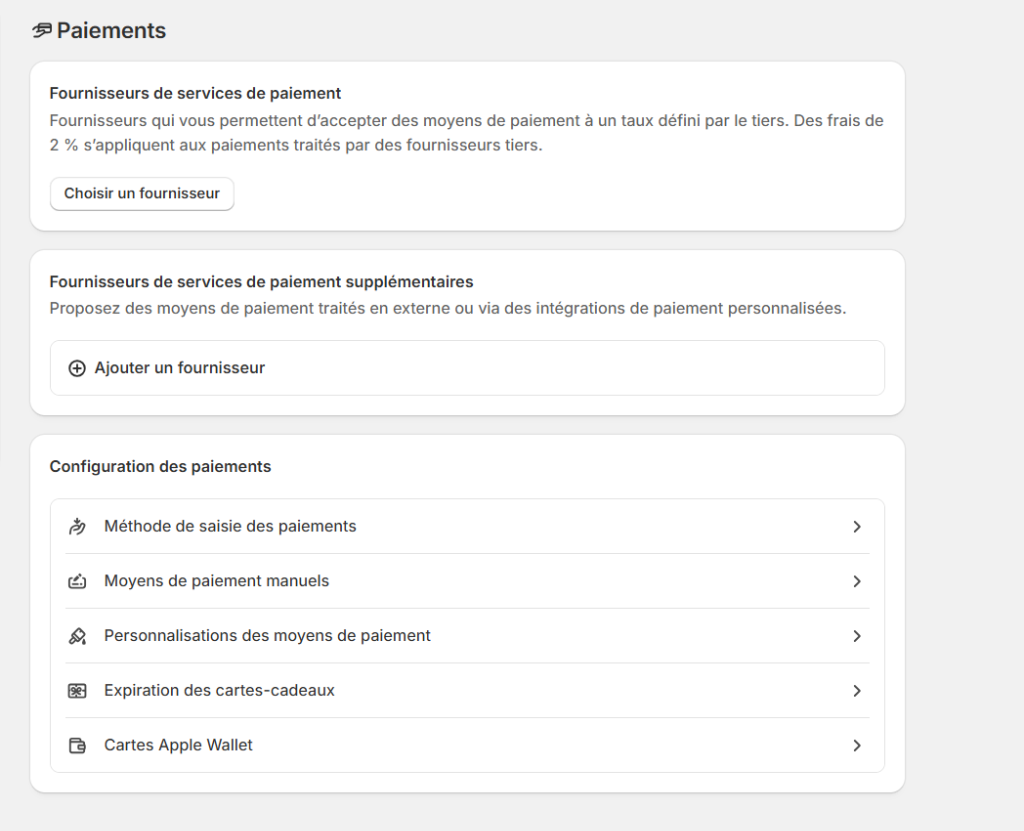Expand Cartes Apple Wallet chevron
1024x831 pixels.
[x=857, y=745]
